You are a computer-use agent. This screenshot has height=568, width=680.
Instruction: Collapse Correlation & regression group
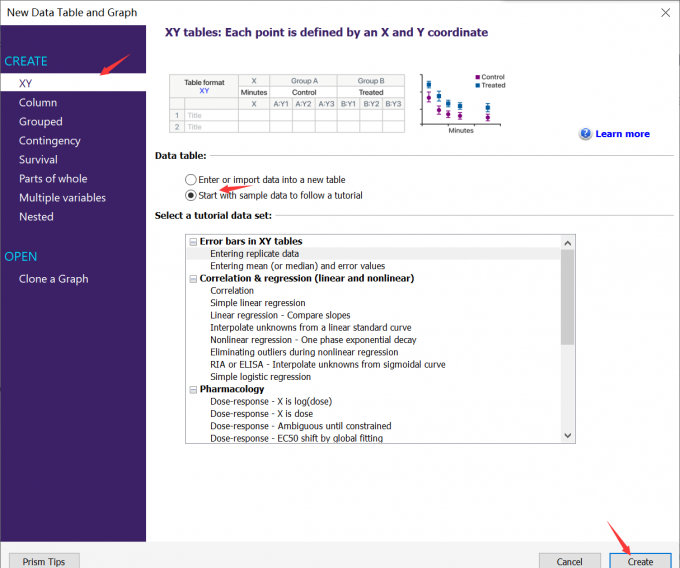tap(193, 279)
